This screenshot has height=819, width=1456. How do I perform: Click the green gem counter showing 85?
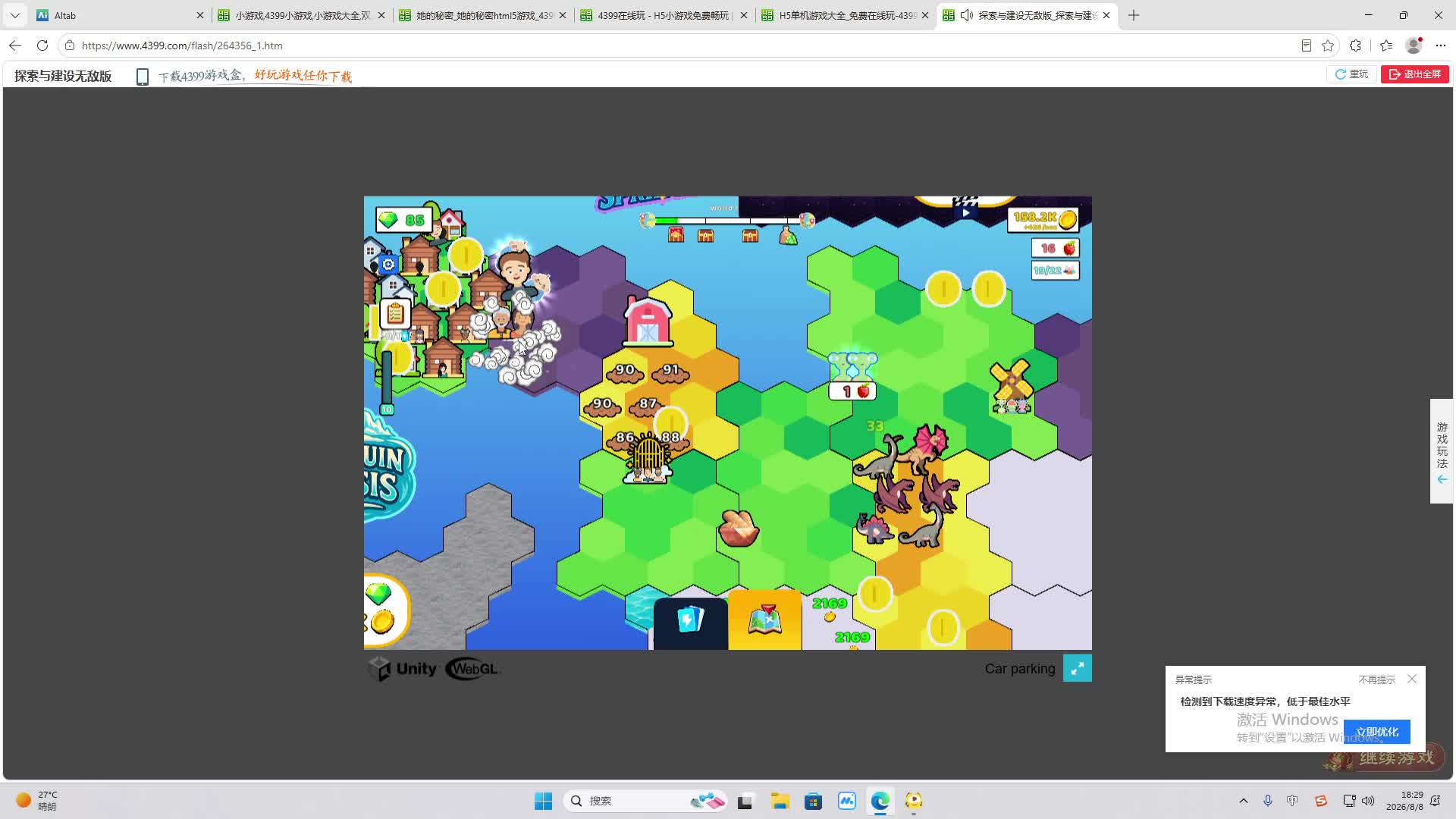pos(404,220)
